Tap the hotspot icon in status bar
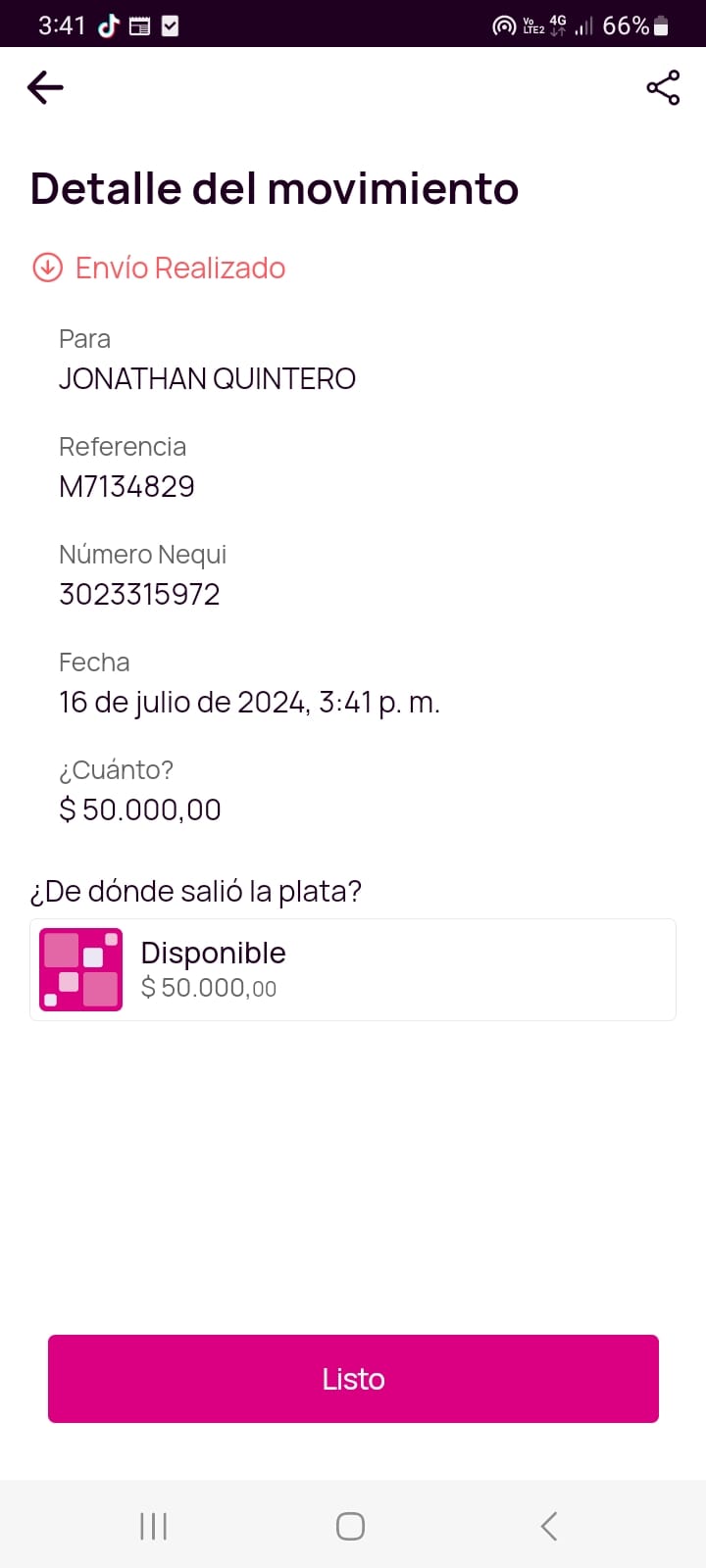The image size is (706, 1568). 504,26
